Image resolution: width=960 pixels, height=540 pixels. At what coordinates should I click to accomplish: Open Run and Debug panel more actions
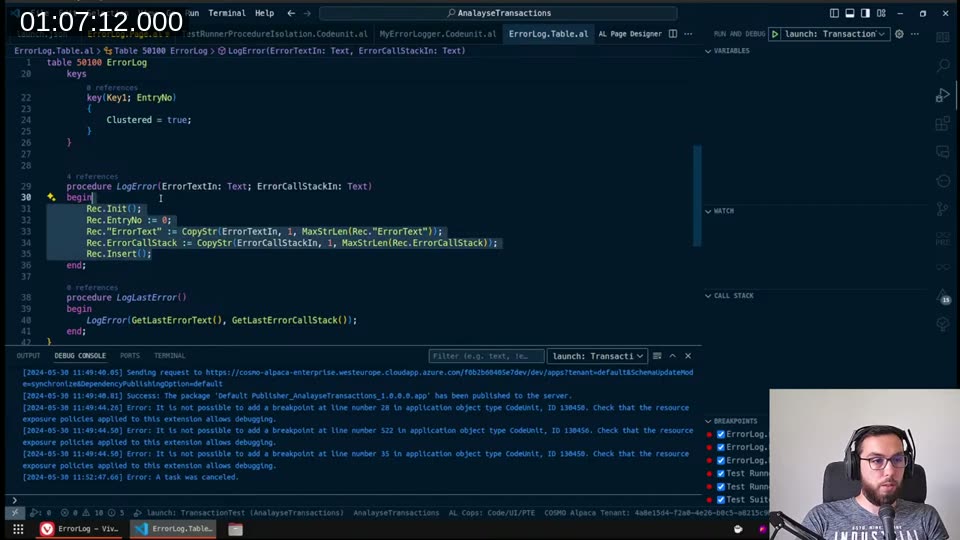pyautogui.click(x=915, y=34)
